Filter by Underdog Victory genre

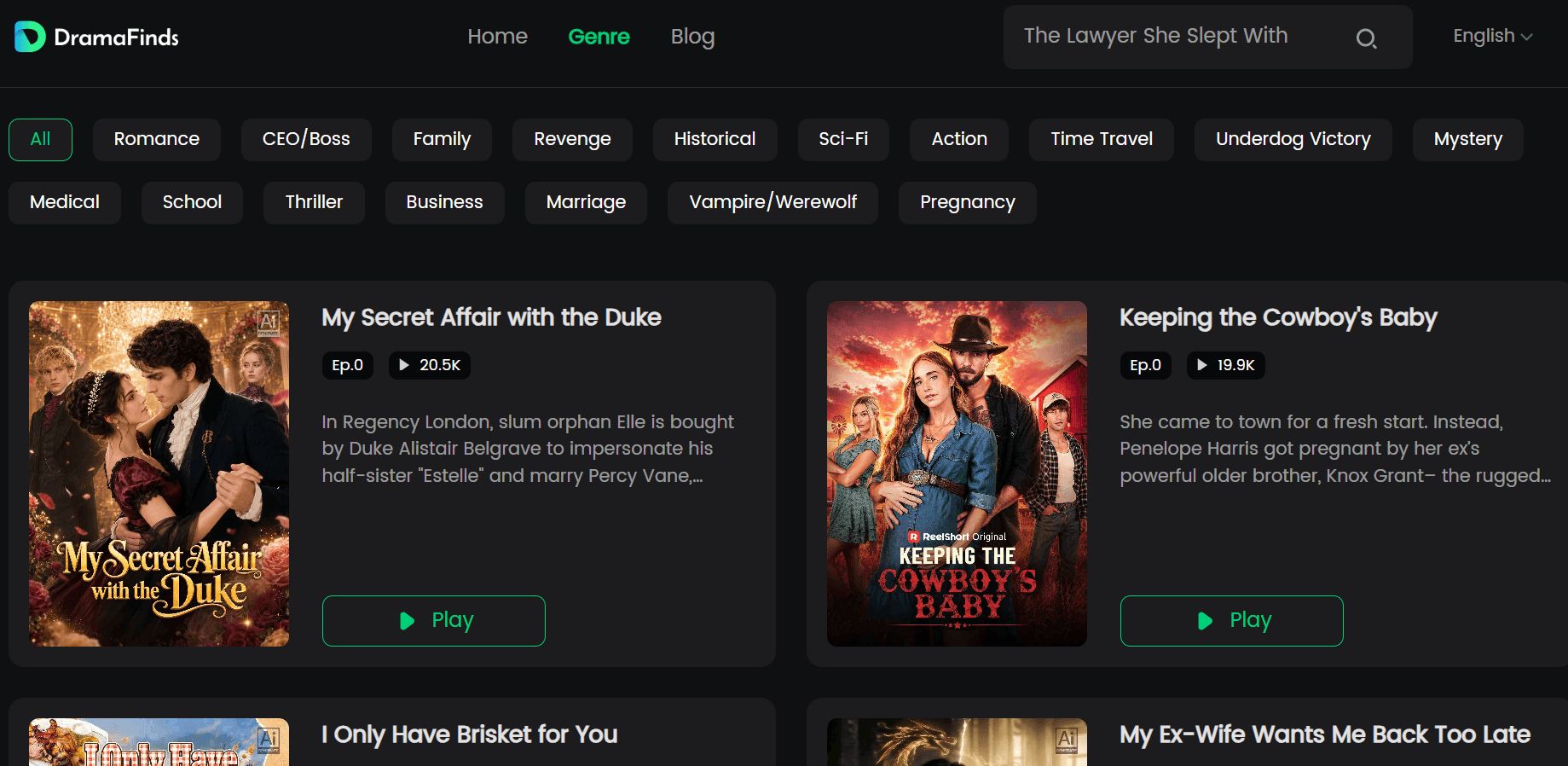tap(1293, 140)
